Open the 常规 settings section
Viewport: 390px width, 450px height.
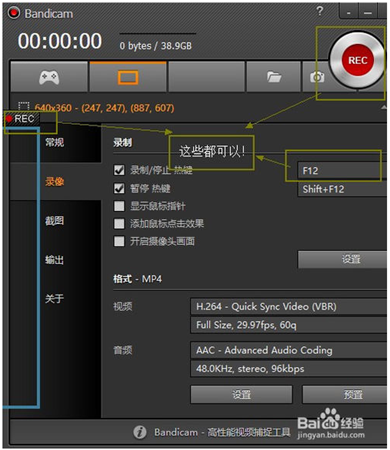[54, 142]
